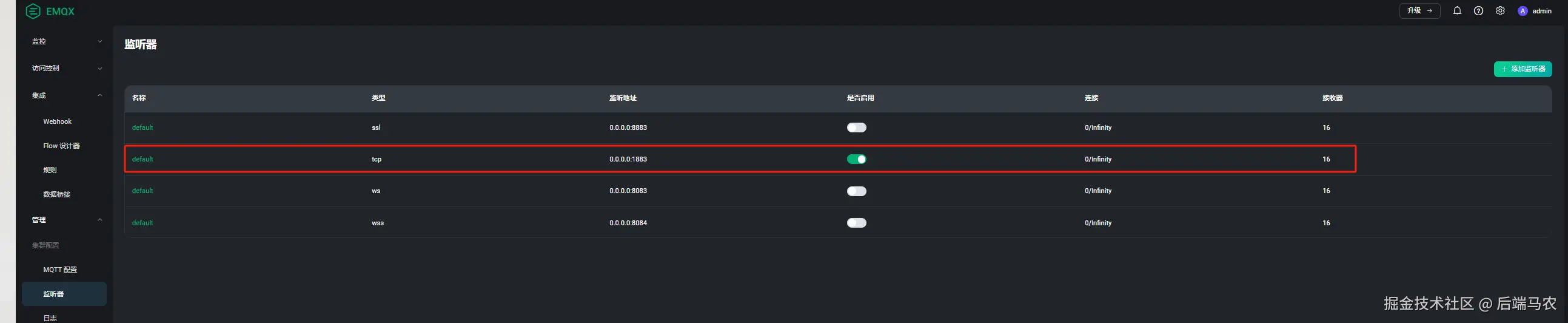Open the Webhook menu item
The image size is (1568, 323).
pyautogui.click(x=57, y=122)
